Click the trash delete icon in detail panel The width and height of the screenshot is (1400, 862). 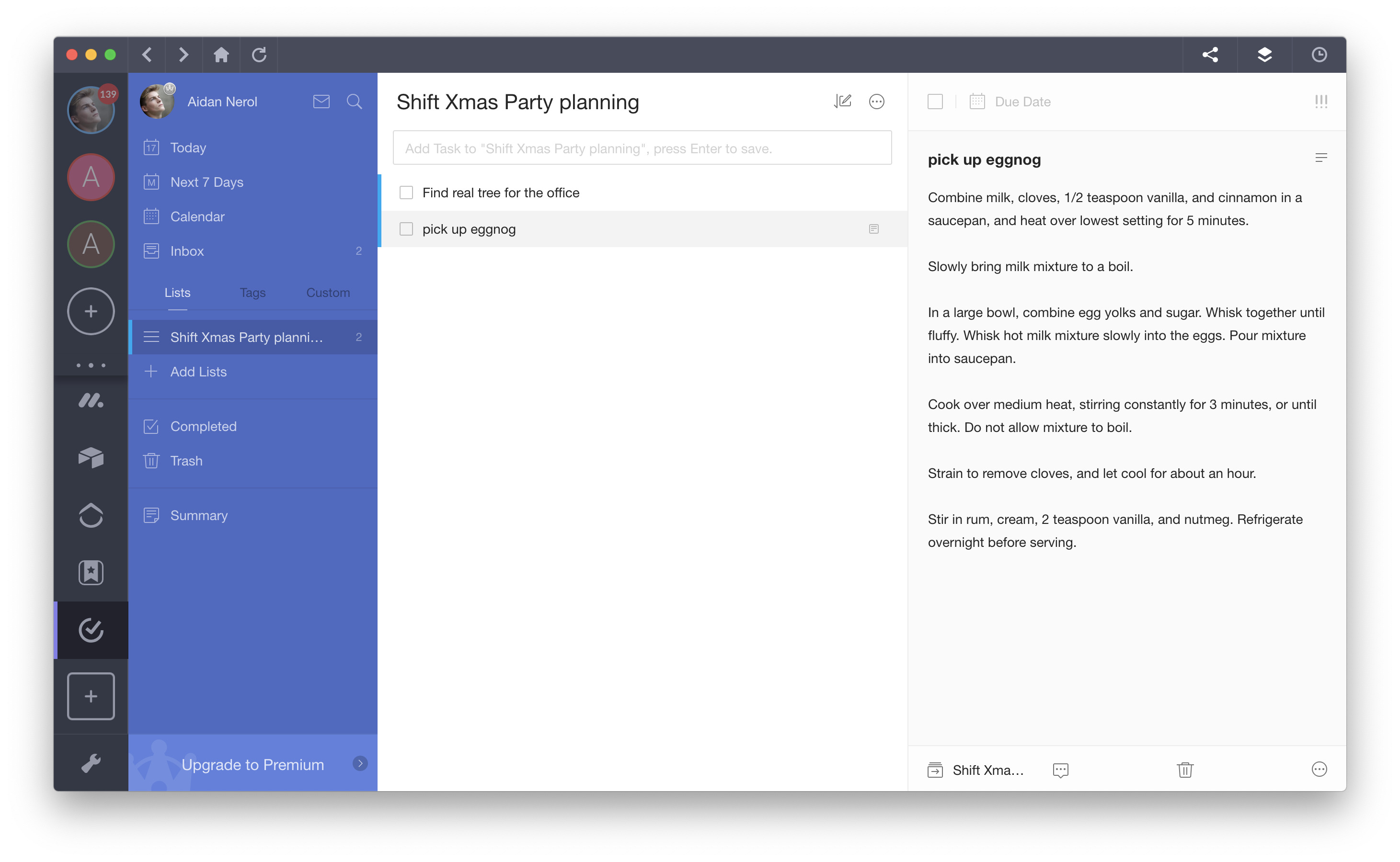point(1186,768)
